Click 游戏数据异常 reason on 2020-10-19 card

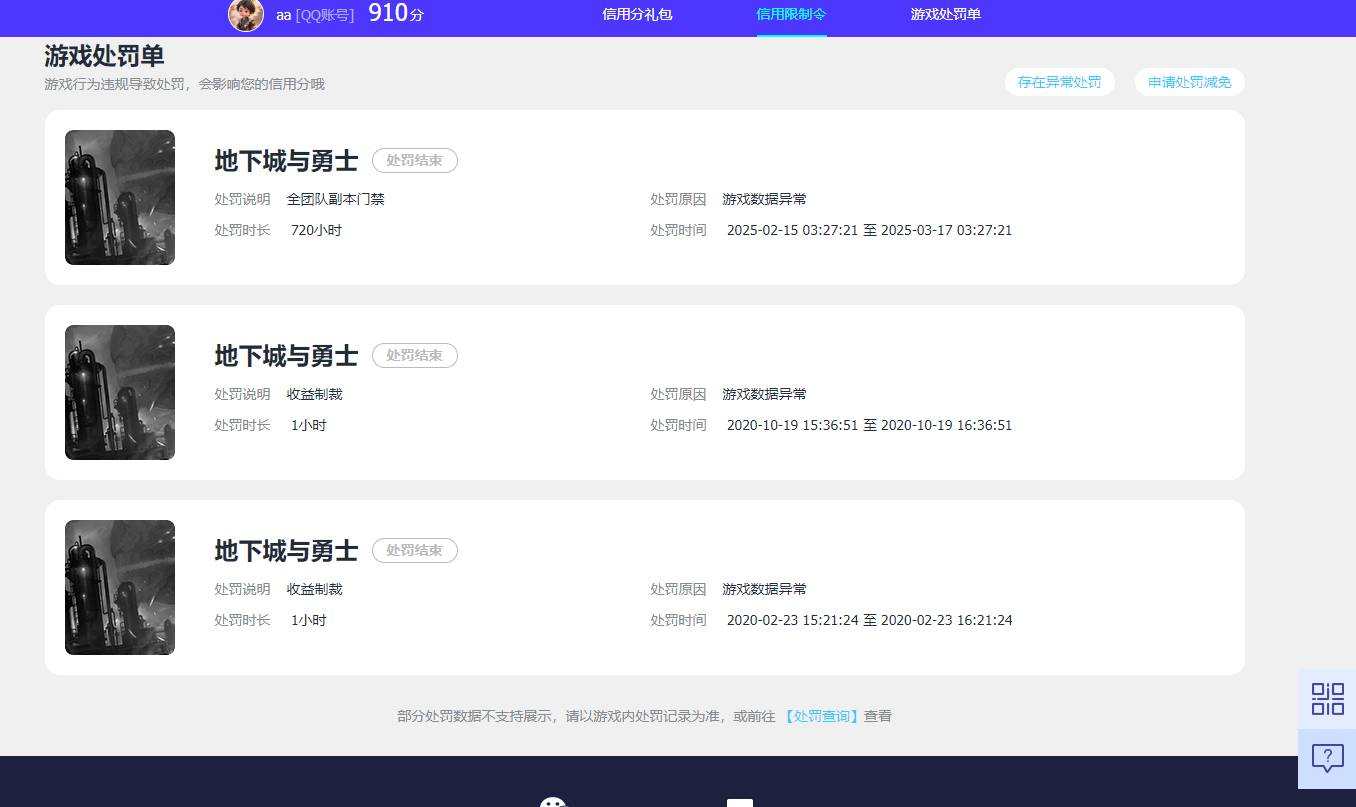click(765, 394)
